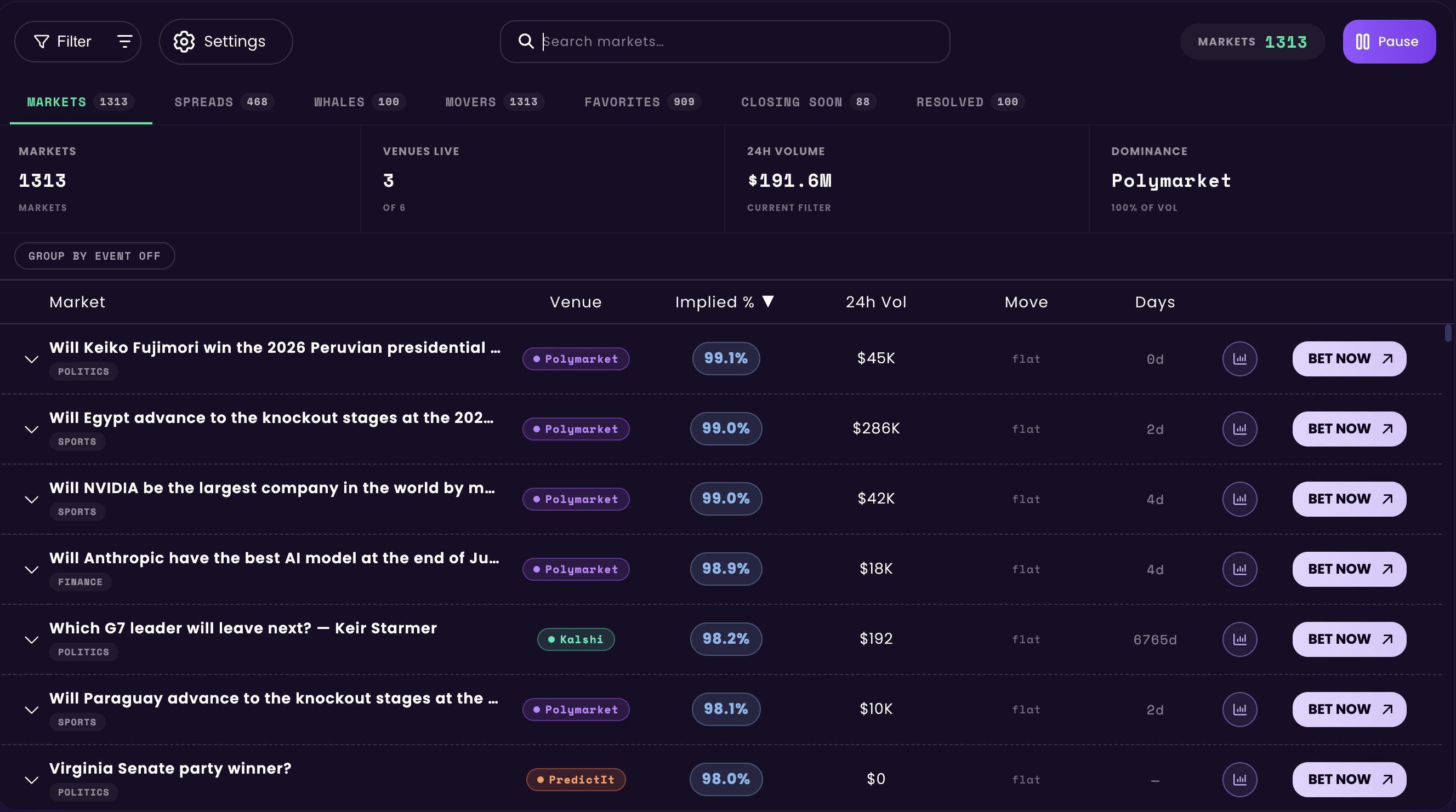Pause the live market feed
The width and height of the screenshot is (1456, 812).
point(1389,42)
